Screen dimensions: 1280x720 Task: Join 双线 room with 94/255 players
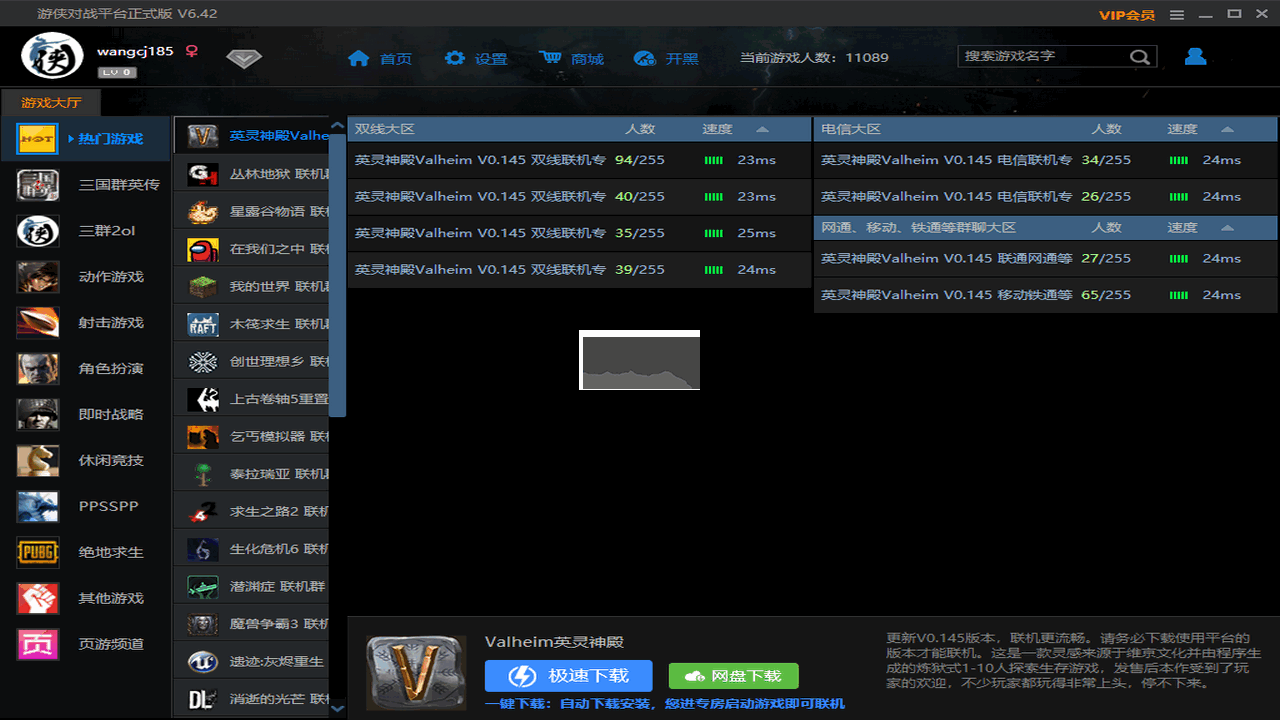tap(579, 160)
